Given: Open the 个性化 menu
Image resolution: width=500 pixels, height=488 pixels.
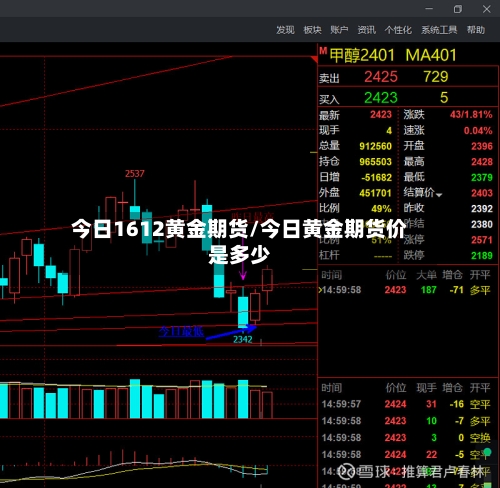Looking at the screenshot, I should pyautogui.click(x=398, y=30).
